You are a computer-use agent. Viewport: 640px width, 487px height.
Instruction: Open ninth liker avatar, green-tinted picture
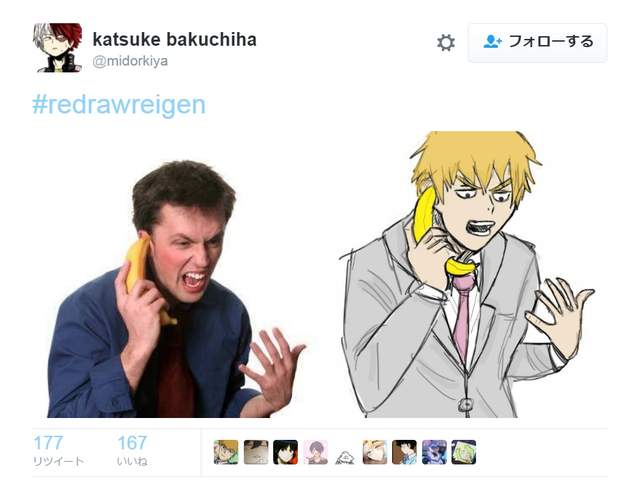(464, 452)
